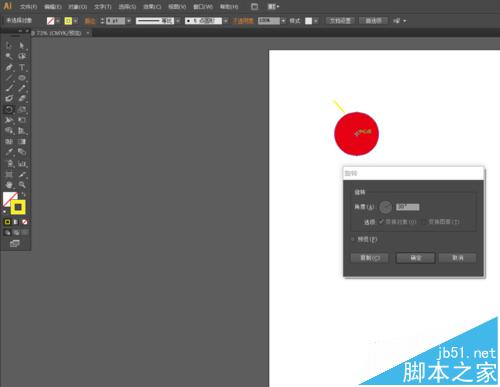The image size is (500, 387).
Task: Open the workspace arrangement dropdown in menu bar
Action: point(274,6)
